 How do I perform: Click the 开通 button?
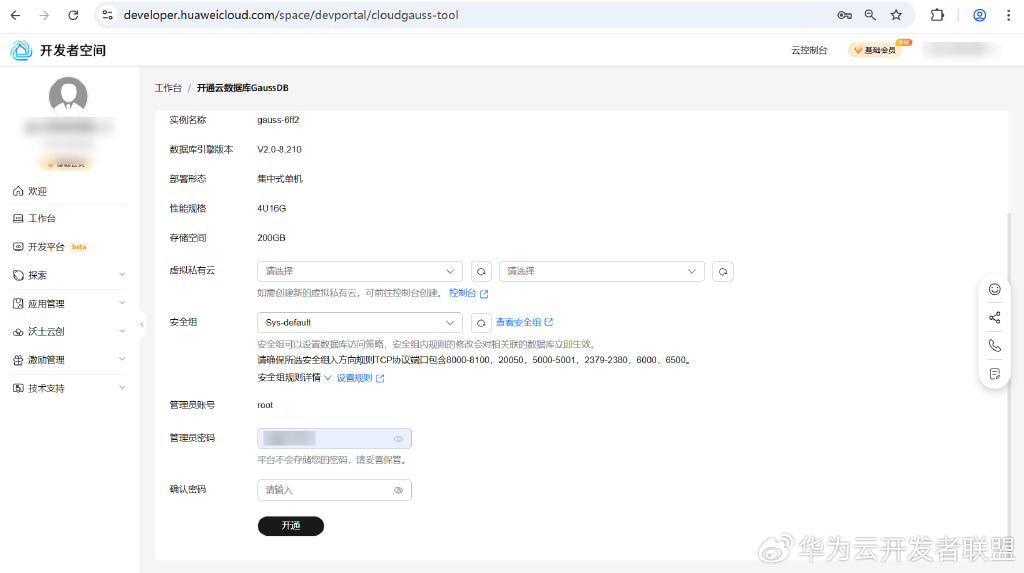(291, 526)
